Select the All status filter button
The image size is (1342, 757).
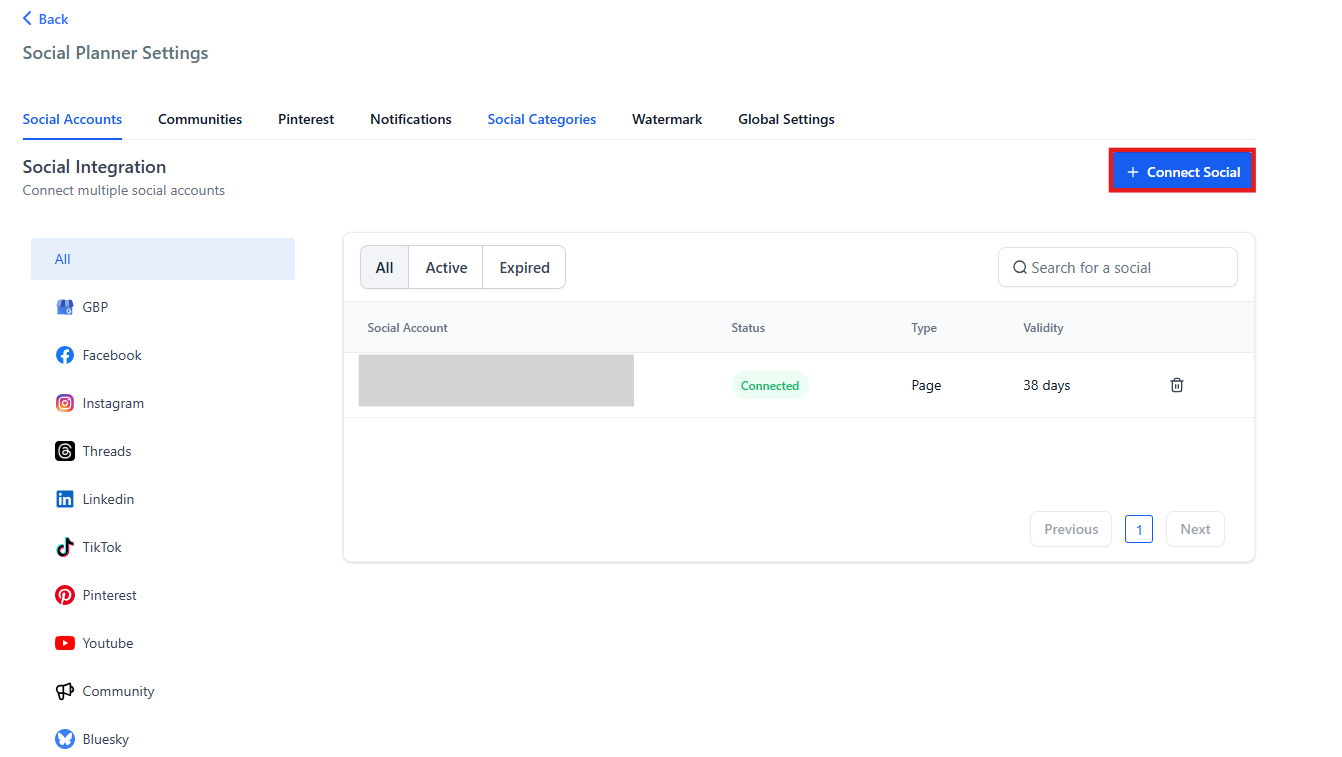pyautogui.click(x=385, y=268)
